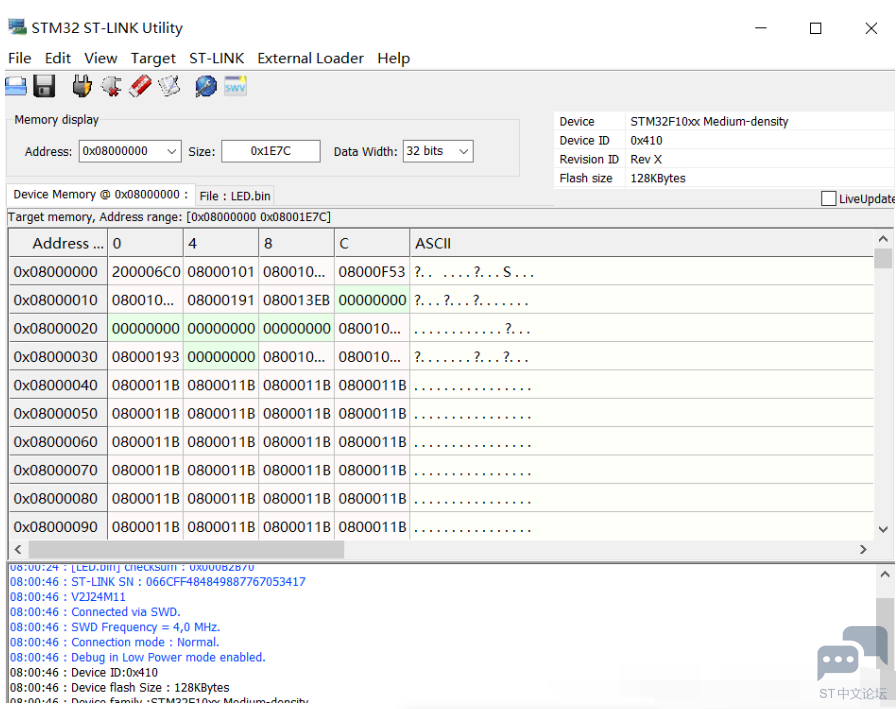The height and width of the screenshot is (709, 896).
Task: Click the Address text field
Action: click(121, 151)
